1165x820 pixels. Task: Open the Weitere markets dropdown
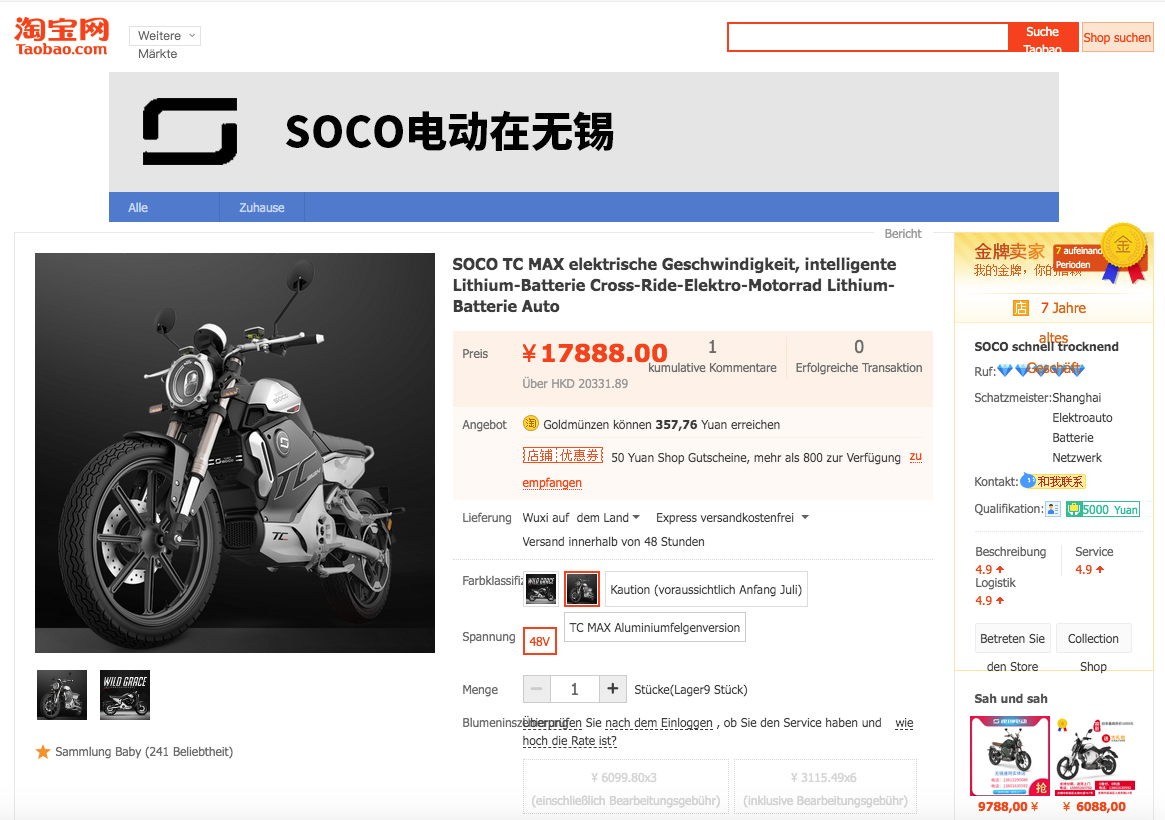[x=165, y=36]
